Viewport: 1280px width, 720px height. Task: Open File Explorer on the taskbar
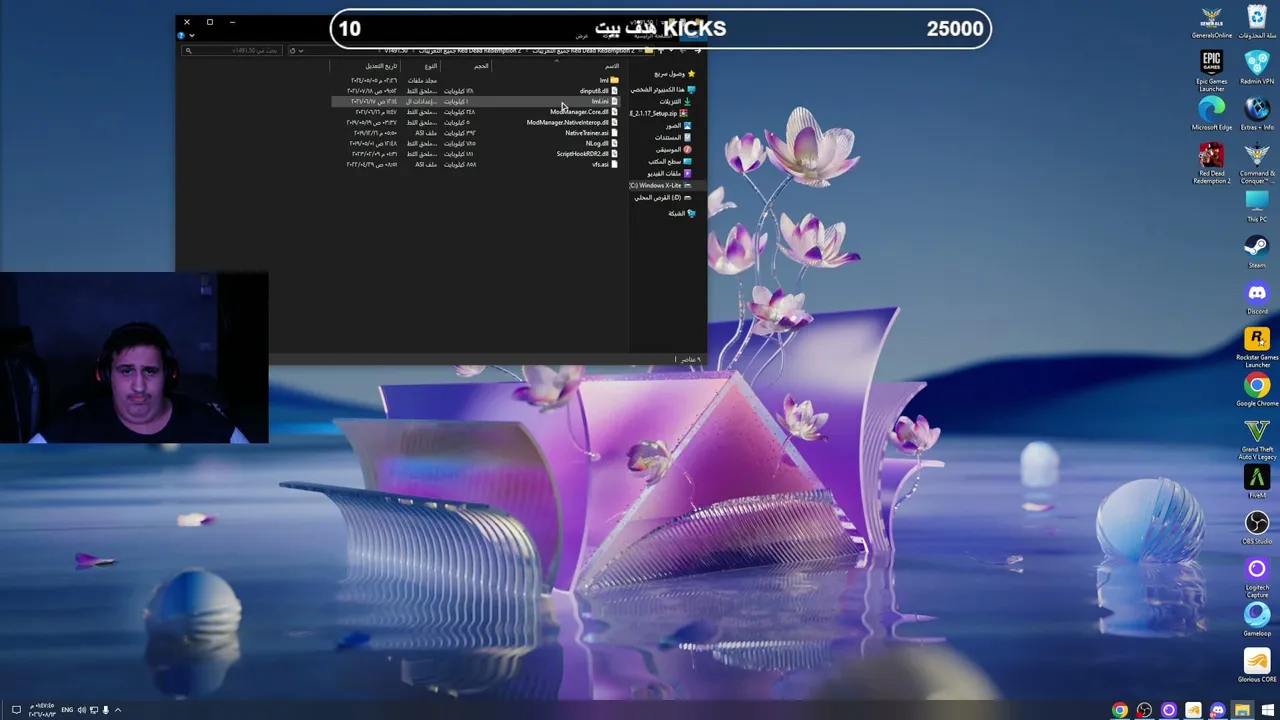pos(1242,710)
